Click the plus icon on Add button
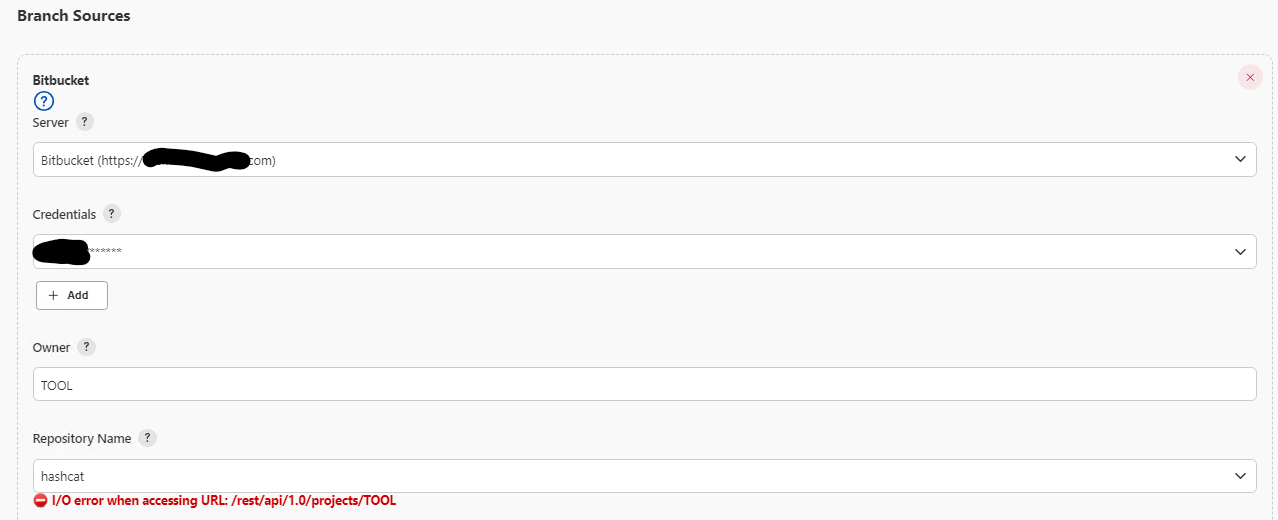 pos(54,295)
